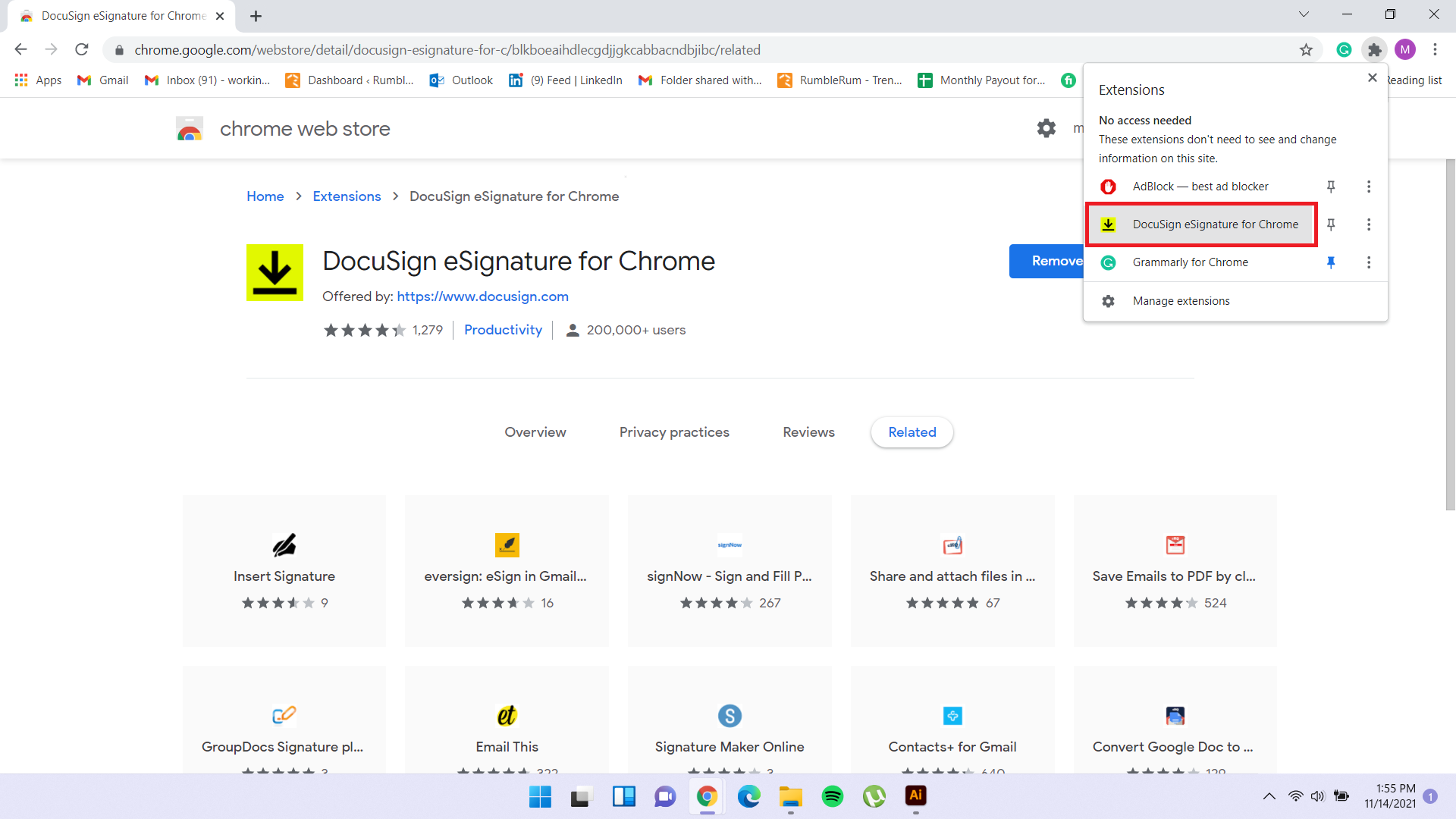
Task: Open a new tab
Action: coord(256,16)
